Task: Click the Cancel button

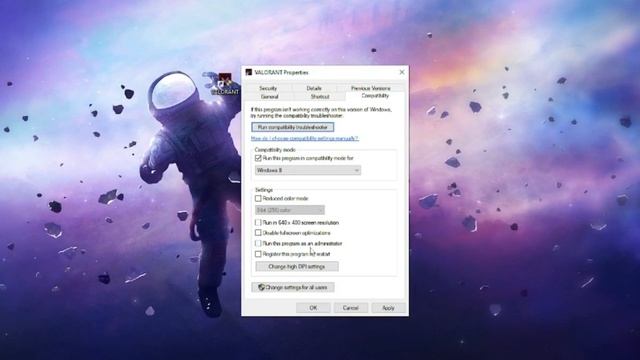Action: tap(351, 308)
